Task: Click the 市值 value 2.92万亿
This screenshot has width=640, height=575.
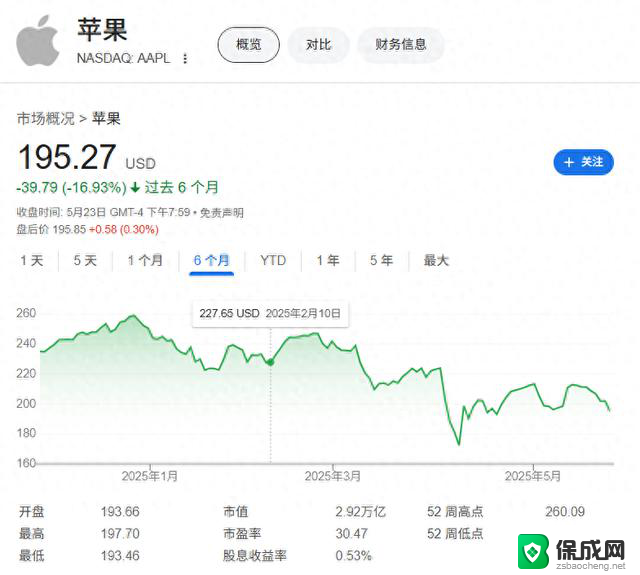Action: 361,512
